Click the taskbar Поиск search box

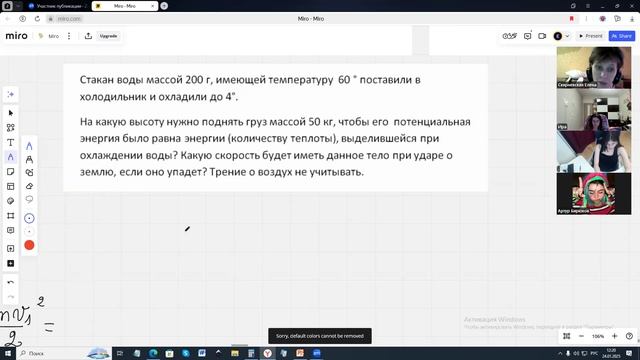pyautogui.click(x=64, y=353)
